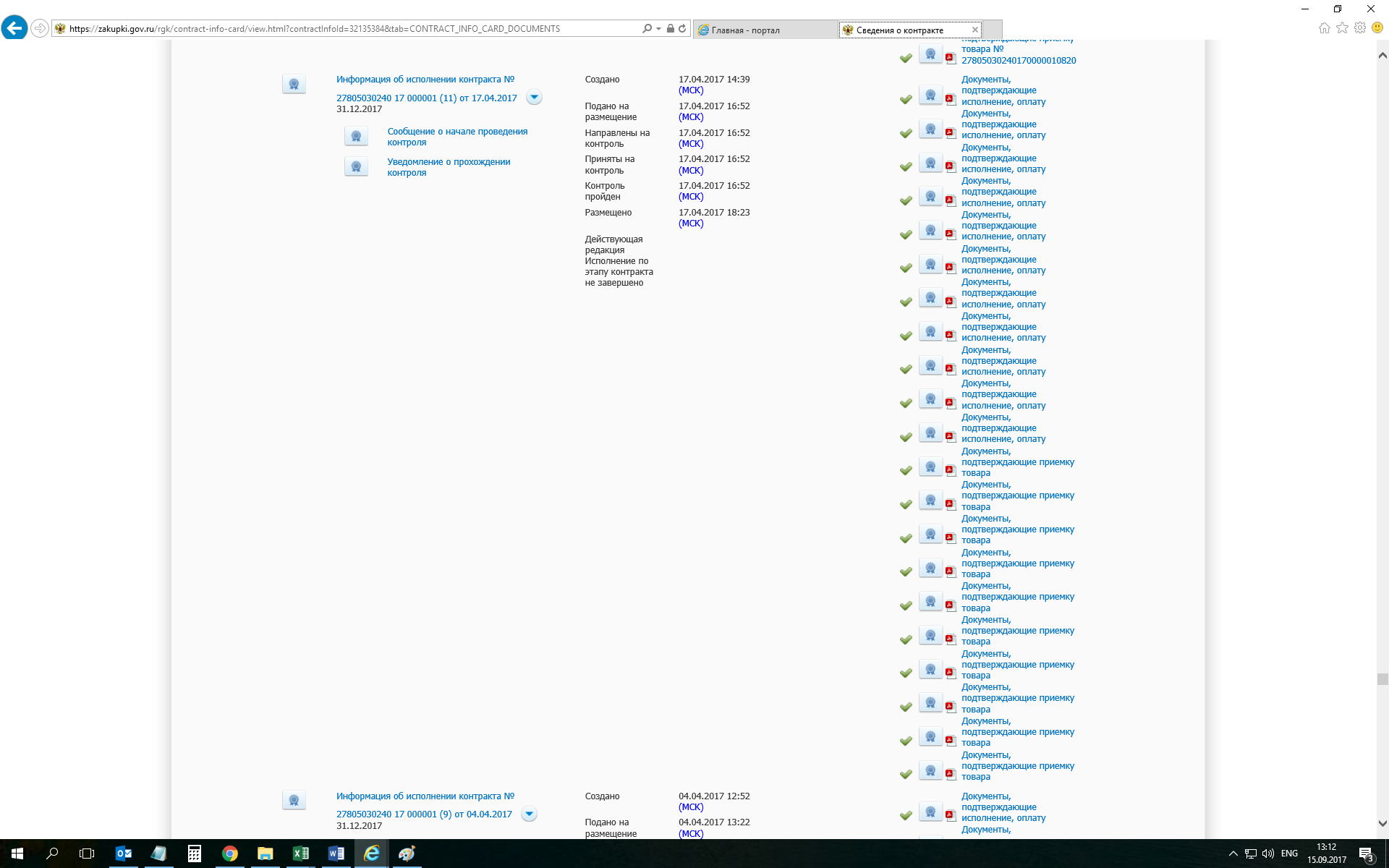The height and width of the screenshot is (868, 1389).
Task: Click the vertical scrollbar down arrow
Action: (1382, 823)
